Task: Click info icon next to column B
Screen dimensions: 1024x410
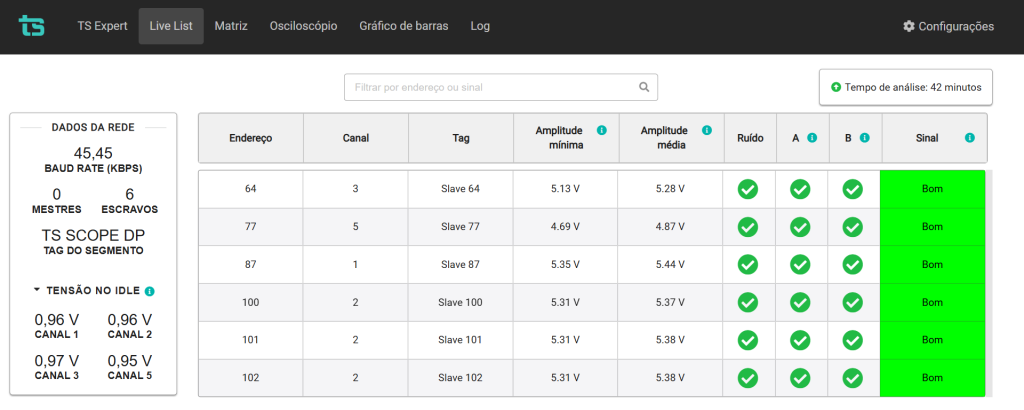Action: tap(864, 138)
